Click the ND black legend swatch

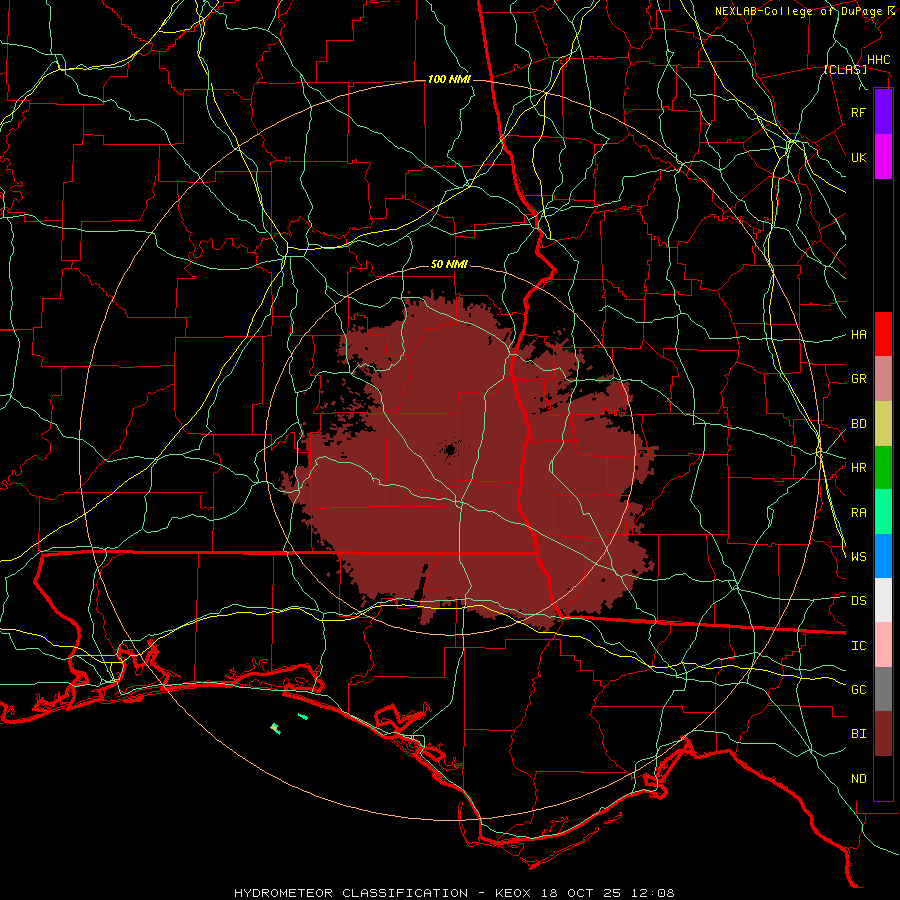[x=883, y=778]
